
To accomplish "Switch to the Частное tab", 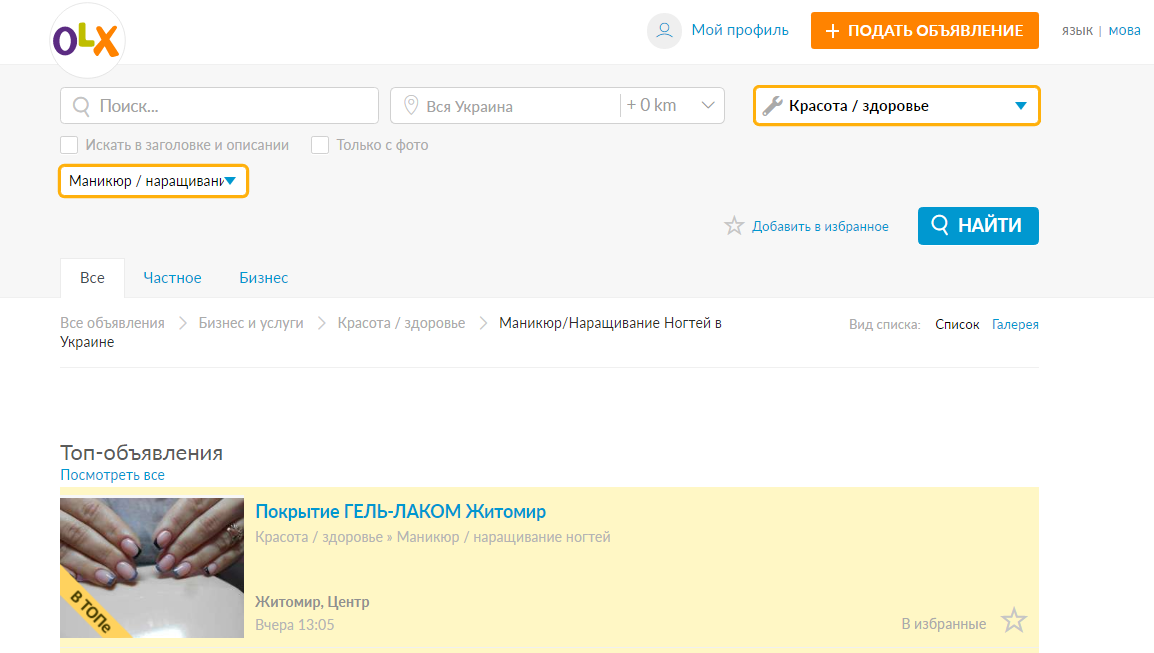I will tap(172, 278).
